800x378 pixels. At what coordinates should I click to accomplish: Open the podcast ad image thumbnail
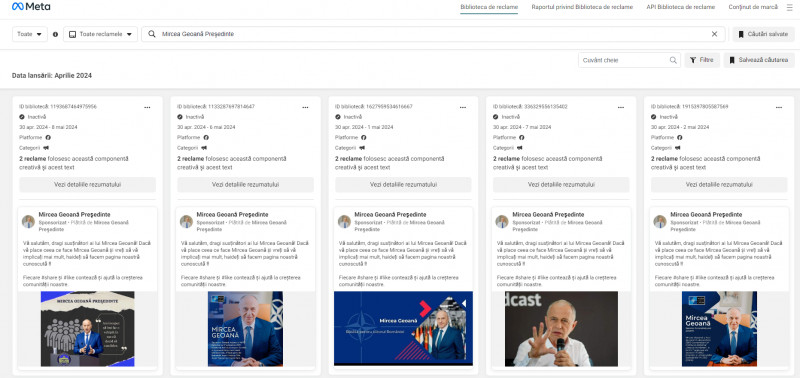pyautogui.click(x=561, y=329)
